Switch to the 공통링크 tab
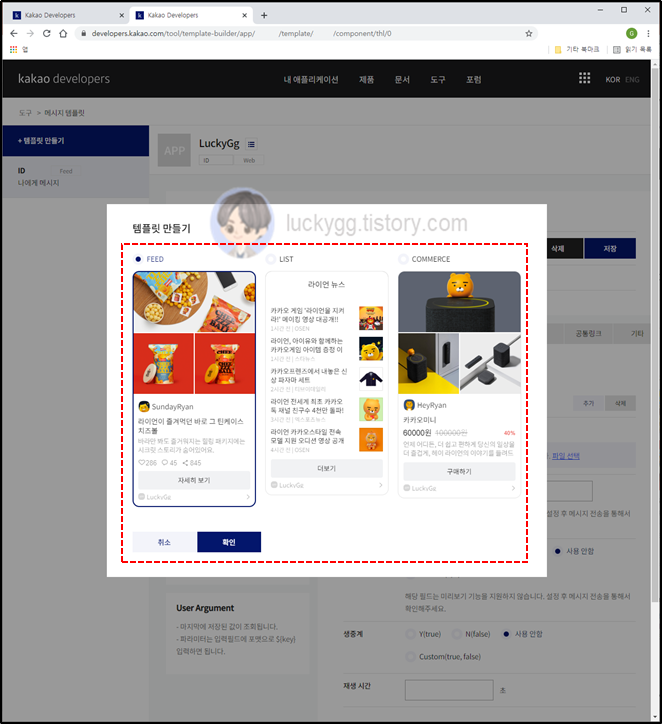The image size is (662, 724). tap(588, 333)
